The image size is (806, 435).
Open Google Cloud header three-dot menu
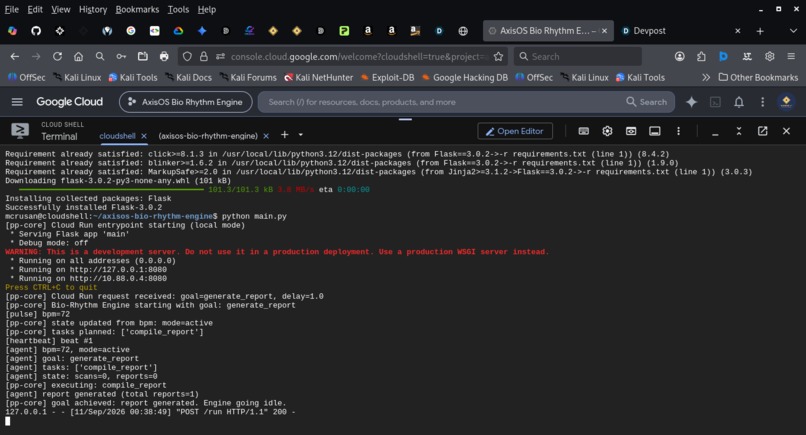[x=762, y=102]
